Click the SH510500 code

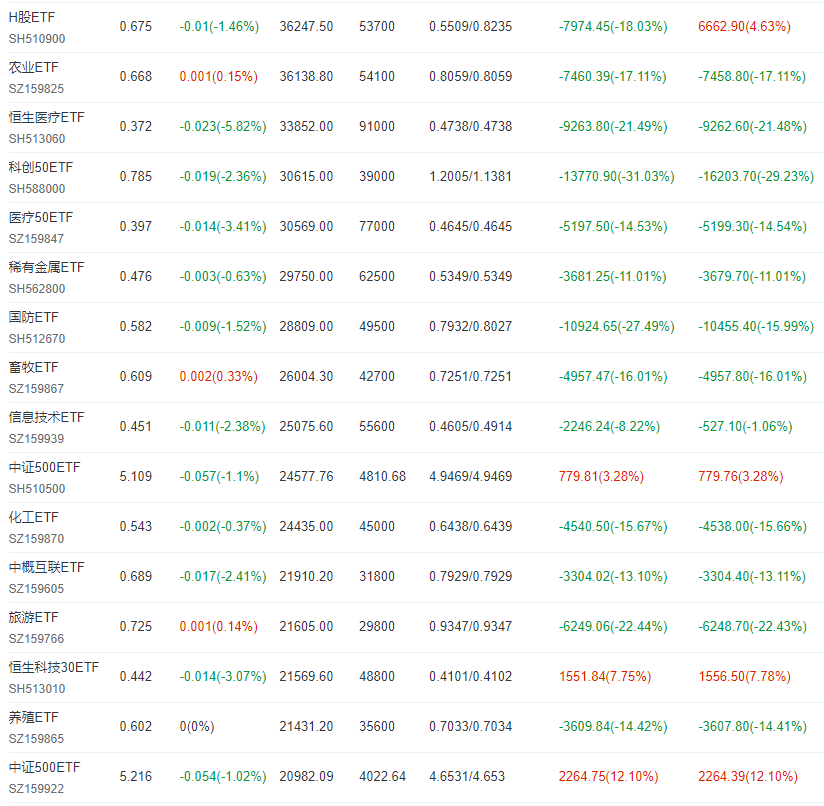click(37, 489)
